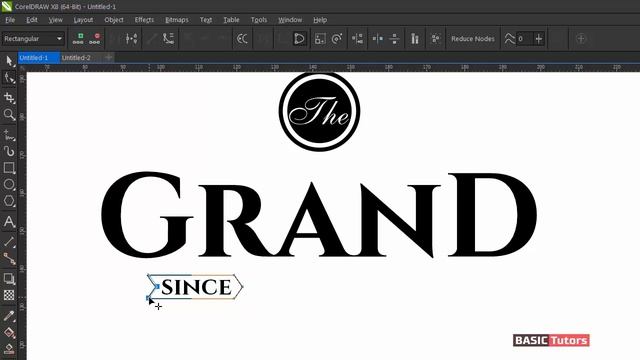This screenshot has height=360, width=640.
Task: Open the Help menu
Action: [x=320, y=20]
